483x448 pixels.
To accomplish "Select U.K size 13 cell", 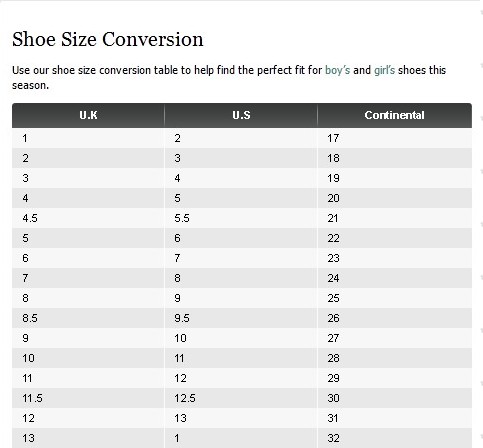I will point(88,438).
